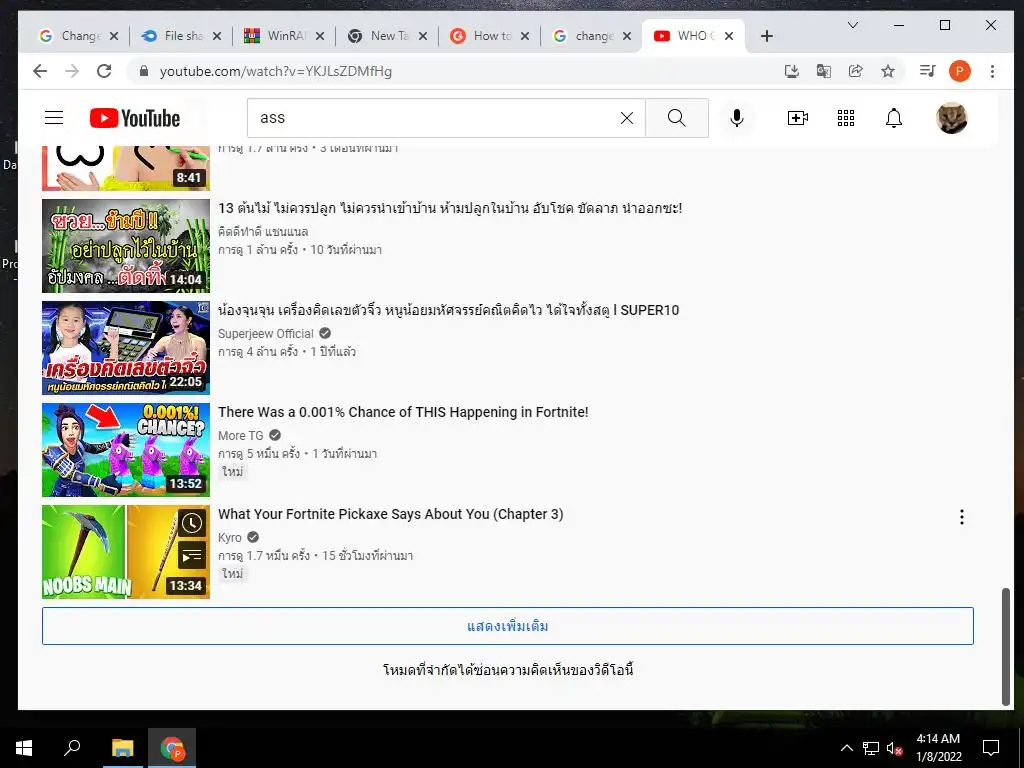Click the Fortnite llamas 13:52 thumbnail

tap(126, 450)
